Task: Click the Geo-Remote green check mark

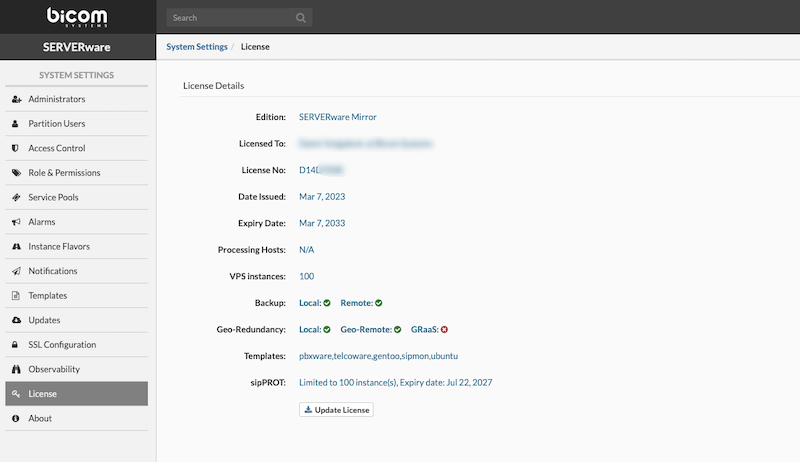Action: (x=397, y=329)
